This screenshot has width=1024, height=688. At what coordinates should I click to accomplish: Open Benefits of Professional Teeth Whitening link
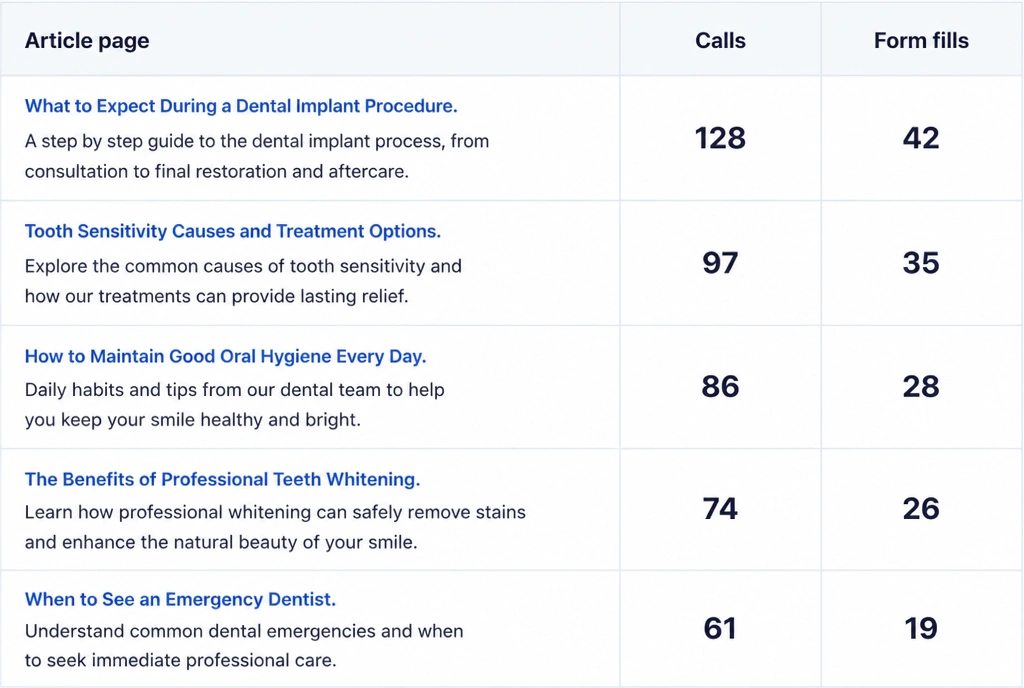coord(222,479)
